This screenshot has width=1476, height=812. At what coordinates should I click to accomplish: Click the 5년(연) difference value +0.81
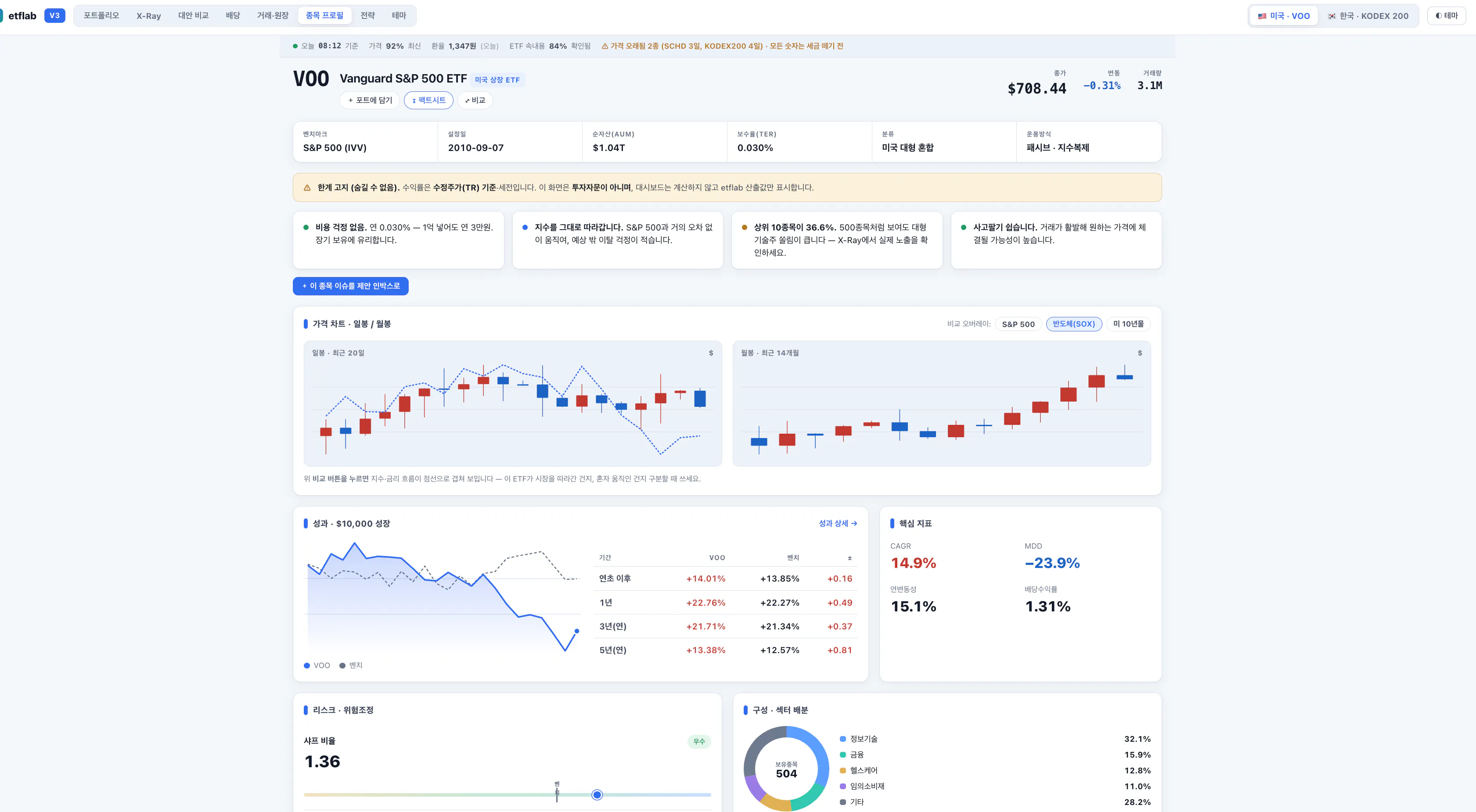[x=839, y=650]
